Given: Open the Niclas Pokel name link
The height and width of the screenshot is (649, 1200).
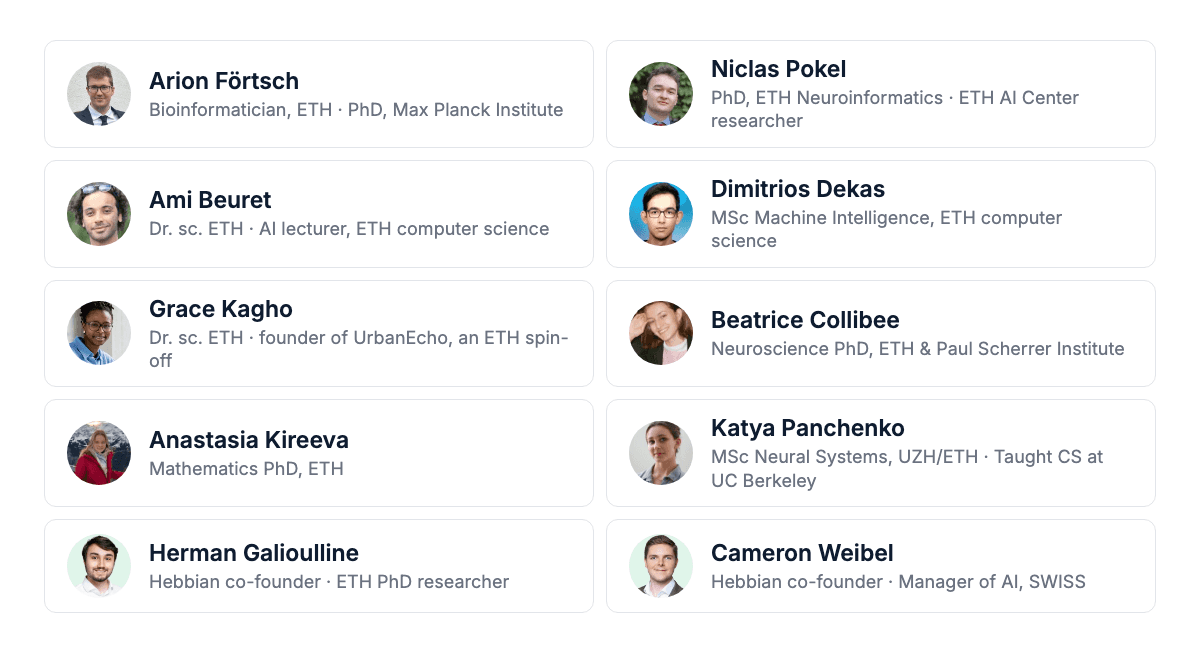Looking at the screenshot, I should click(778, 69).
